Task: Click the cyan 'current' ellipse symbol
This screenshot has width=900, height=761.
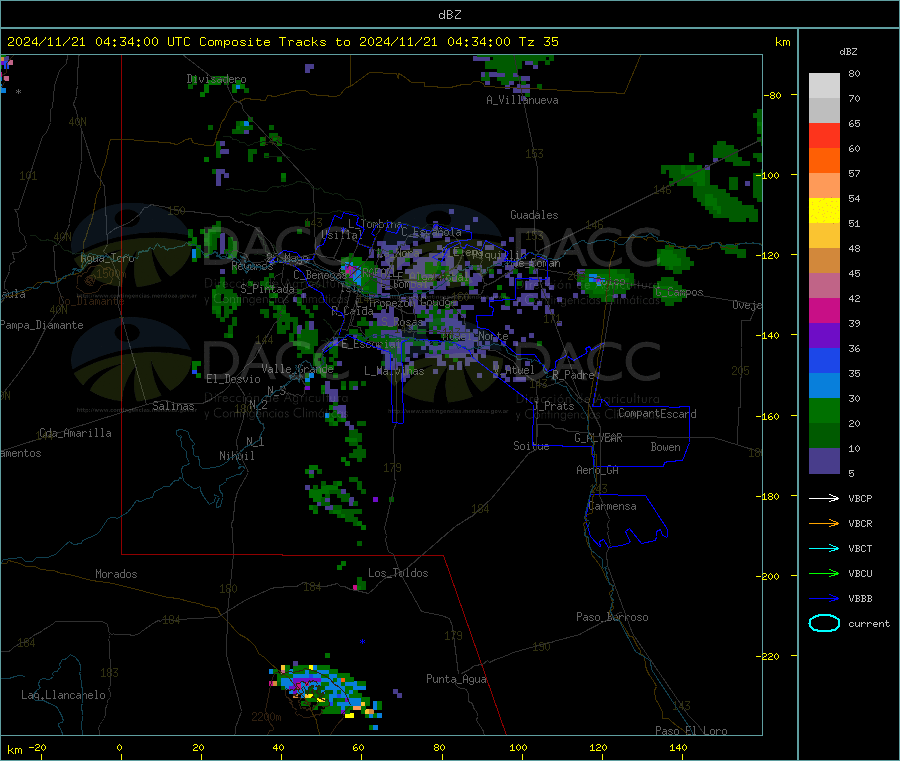Action: coord(824,623)
